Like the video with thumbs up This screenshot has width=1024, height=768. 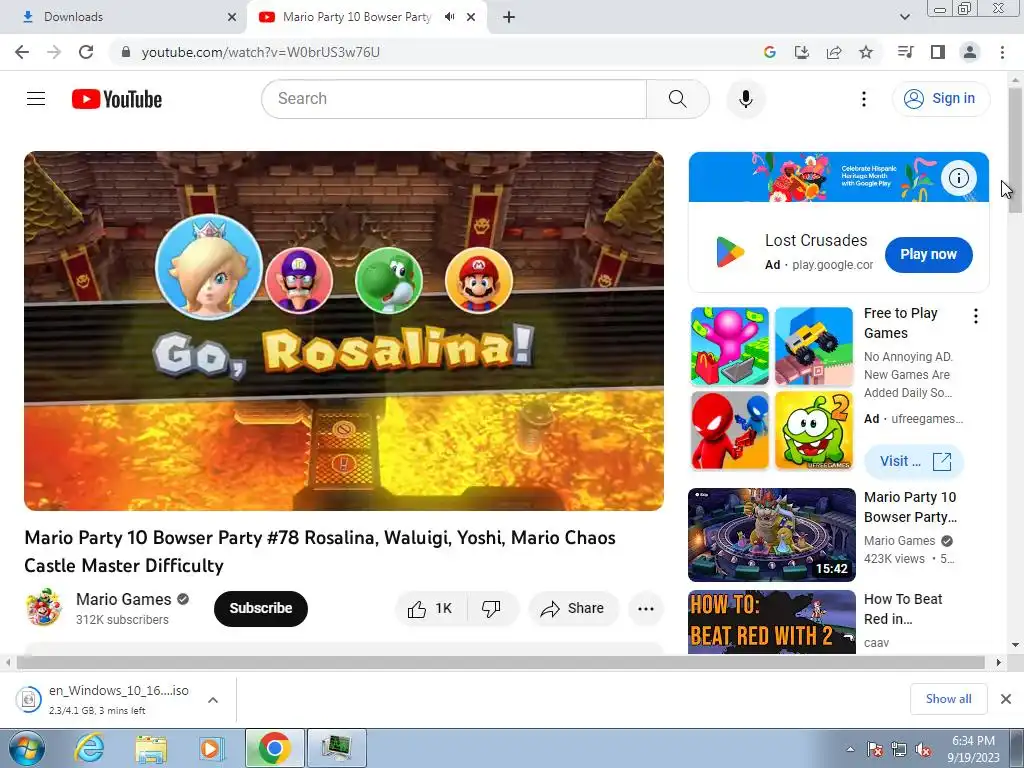click(x=430, y=609)
